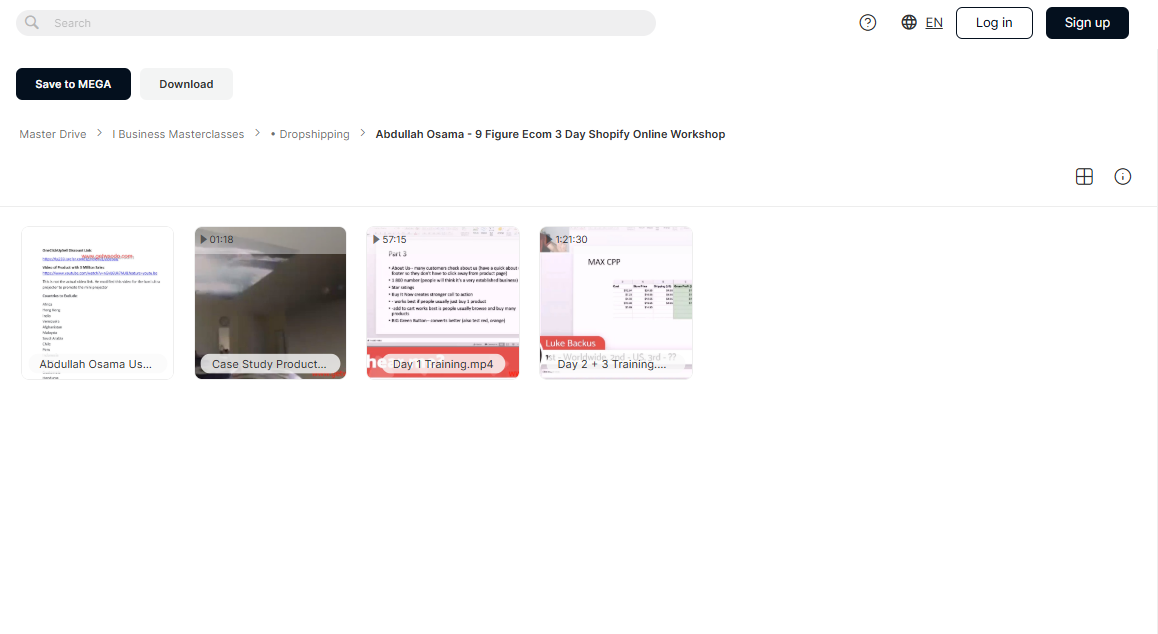Image resolution: width=1158 pixels, height=634 pixels.
Task: Click Save to MEGA button
Action: tap(73, 84)
